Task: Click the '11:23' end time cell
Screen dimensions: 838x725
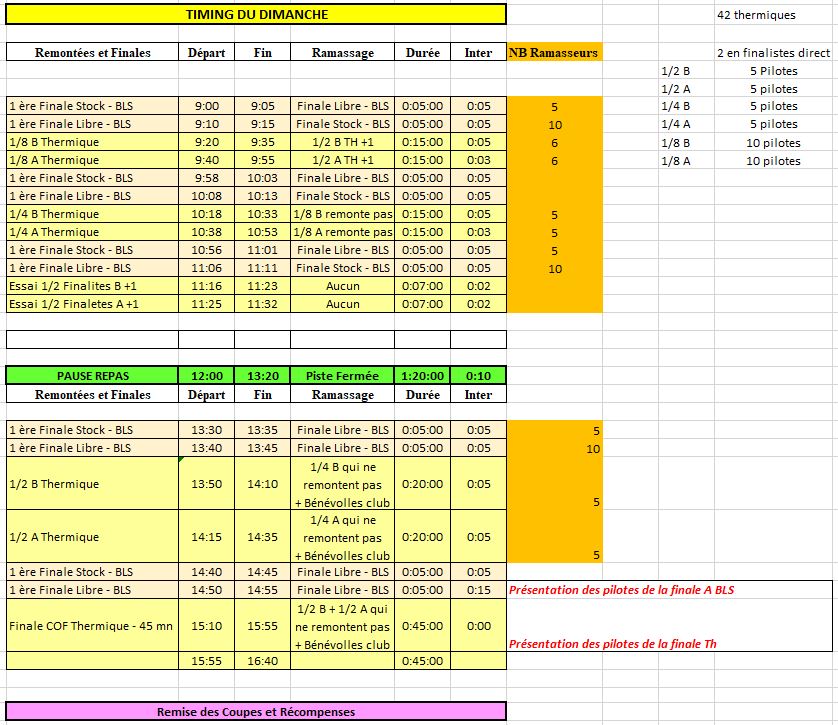Action: pos(262,286)
